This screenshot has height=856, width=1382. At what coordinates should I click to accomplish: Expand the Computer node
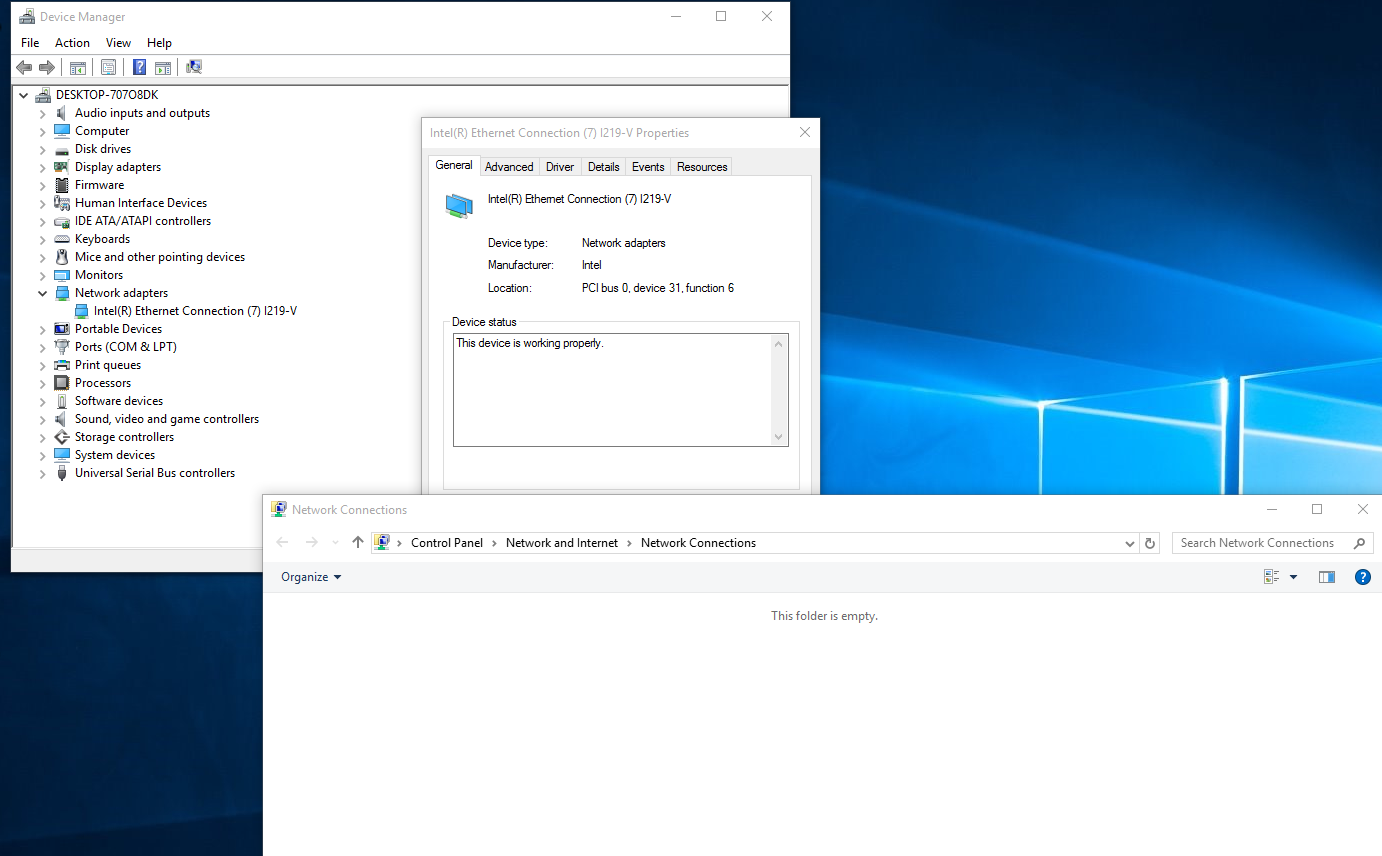click(42, 131)
